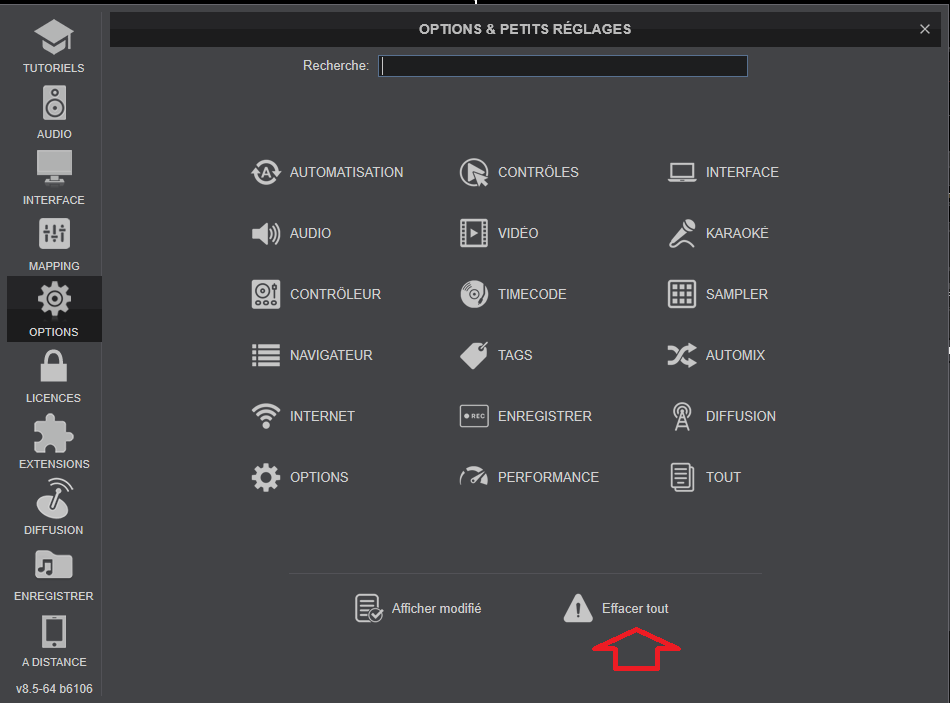Screen dimensions: 950x703
Task: Click the Recherche search field
Action: point(563,66)
